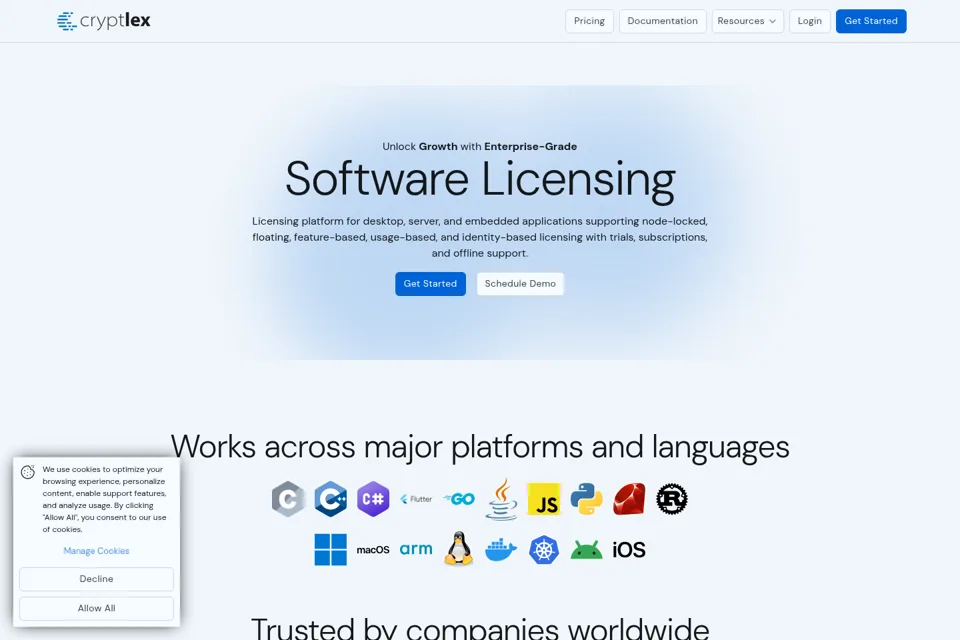The width and height of the screenshot is (960, 640).
Task: Open the Manage Cookies link
Action: [96, 551]
